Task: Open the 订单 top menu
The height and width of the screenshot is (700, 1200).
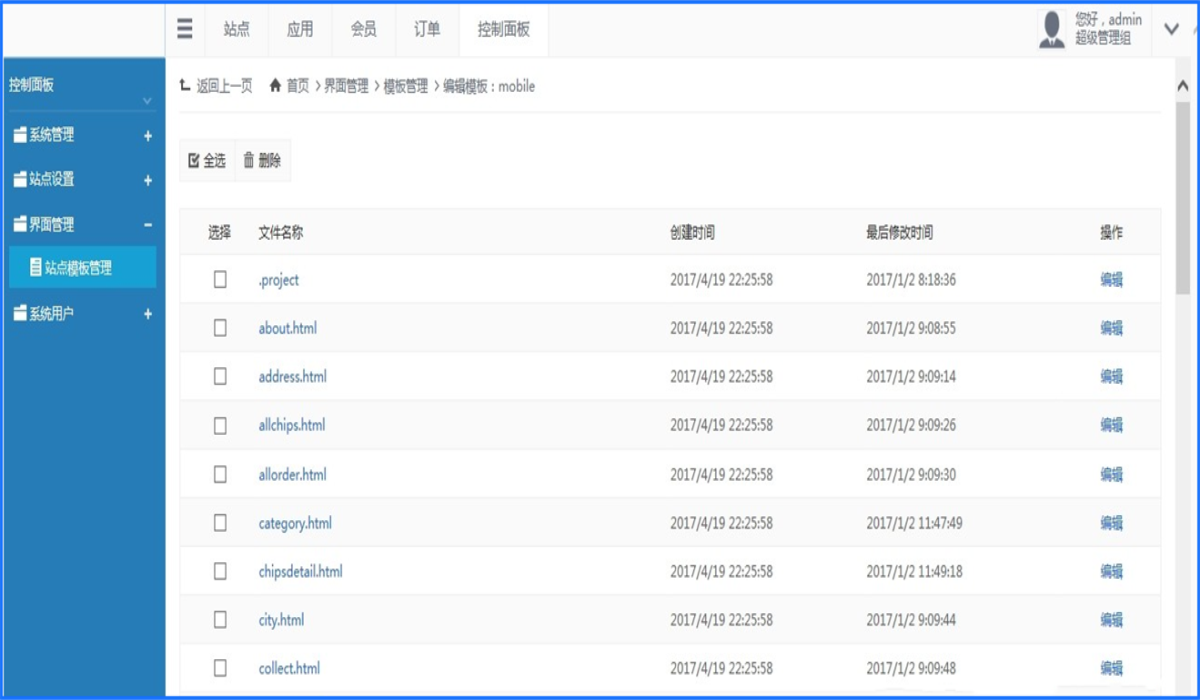Action: (x=427, y=30)
